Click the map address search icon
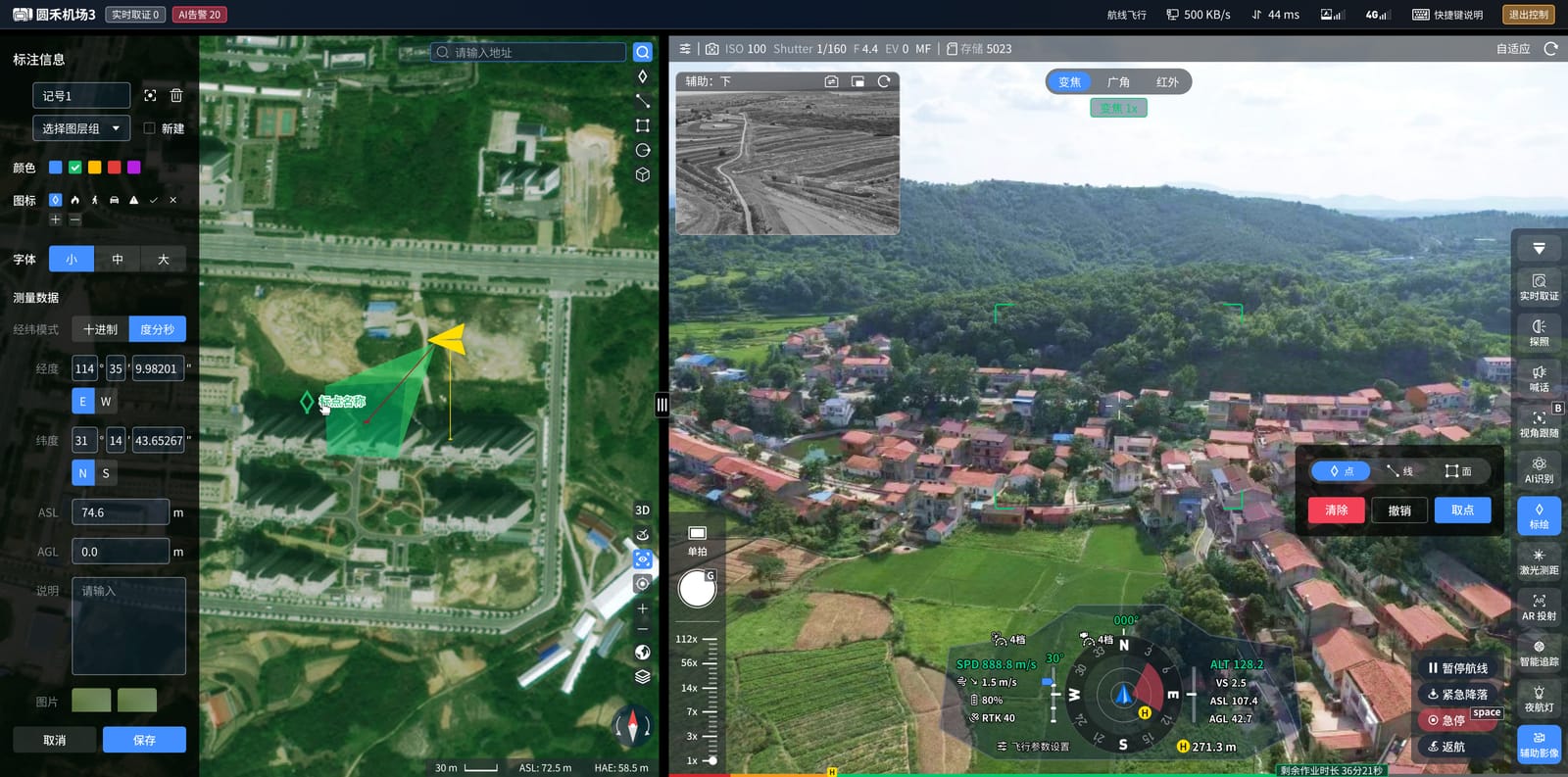 tap(643, 52)
